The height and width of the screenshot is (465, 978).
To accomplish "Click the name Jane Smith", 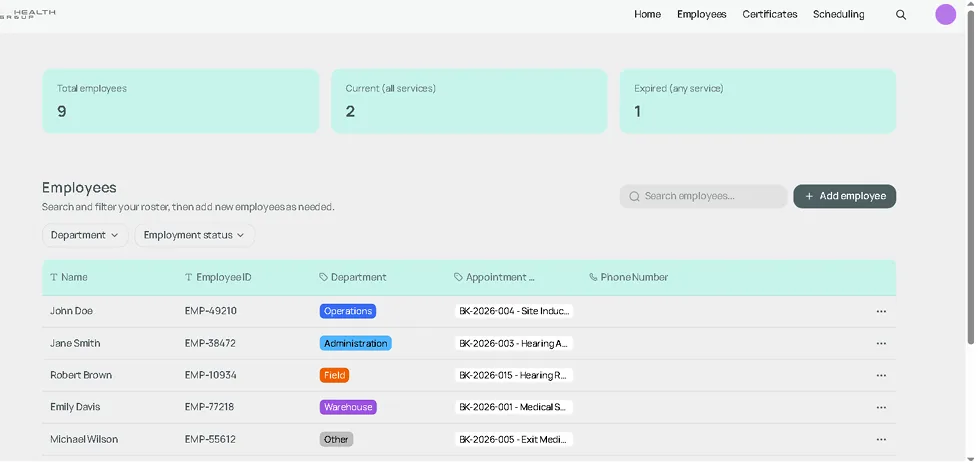I will click(x=75, y=343).
